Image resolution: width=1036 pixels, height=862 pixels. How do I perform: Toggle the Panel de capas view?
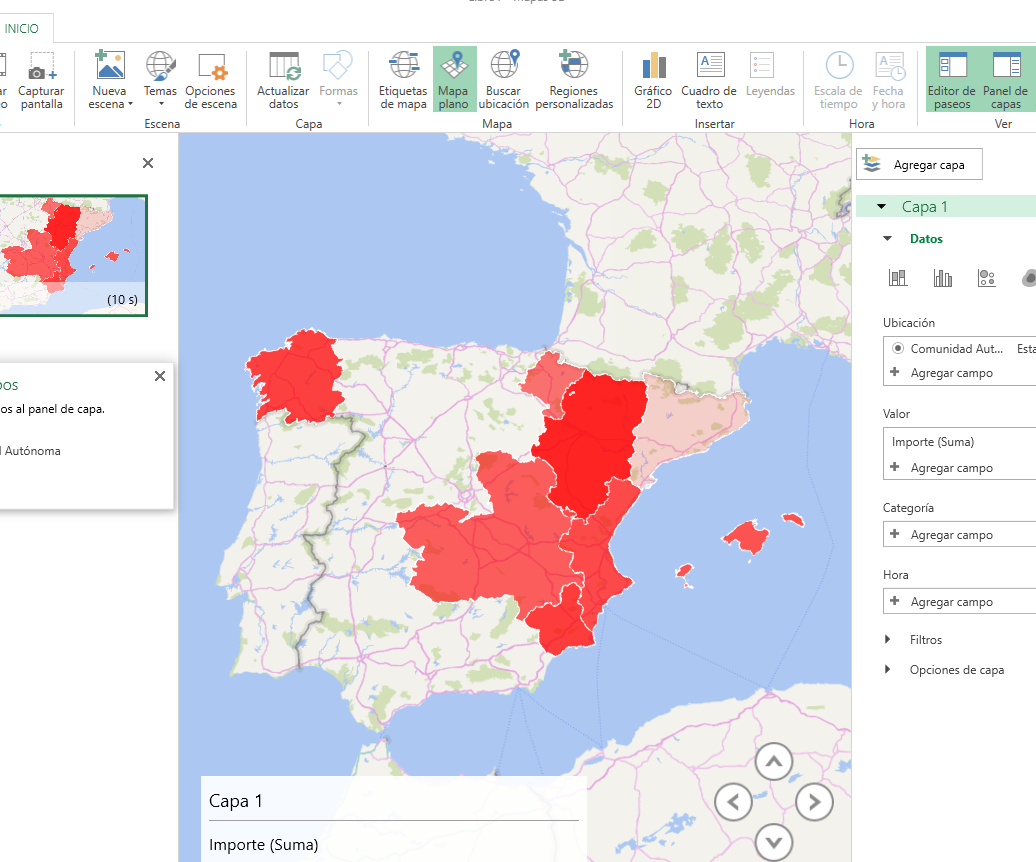tap(1006, 78)
